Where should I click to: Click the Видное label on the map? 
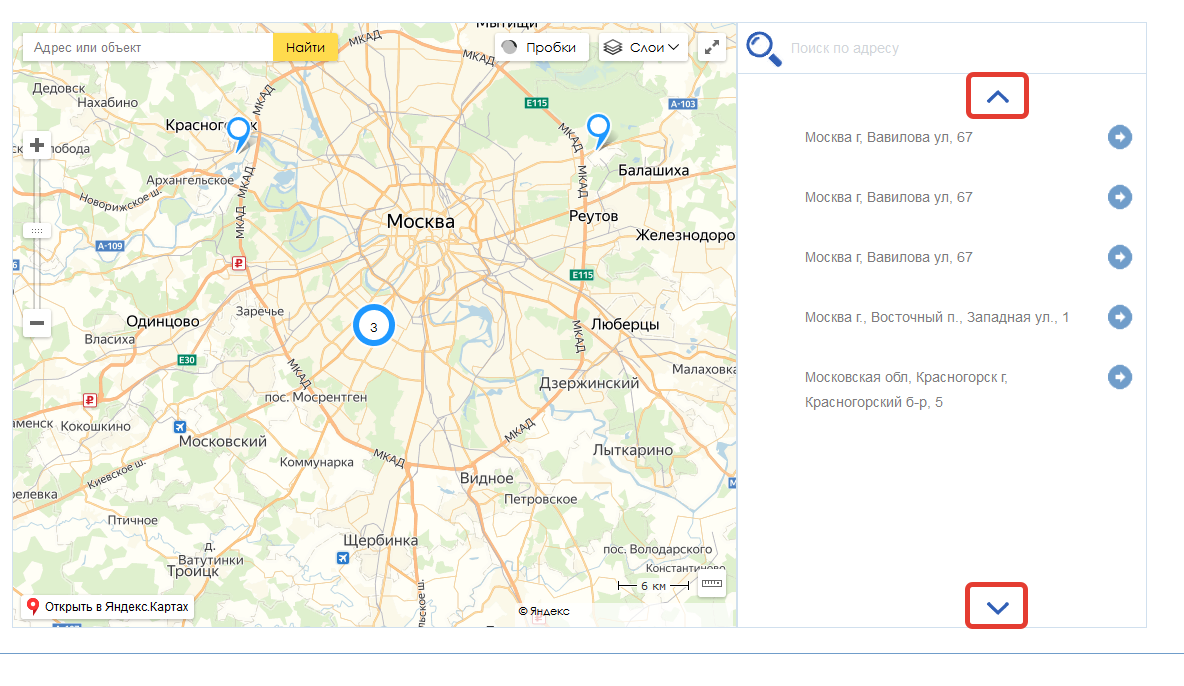[487, 478]
